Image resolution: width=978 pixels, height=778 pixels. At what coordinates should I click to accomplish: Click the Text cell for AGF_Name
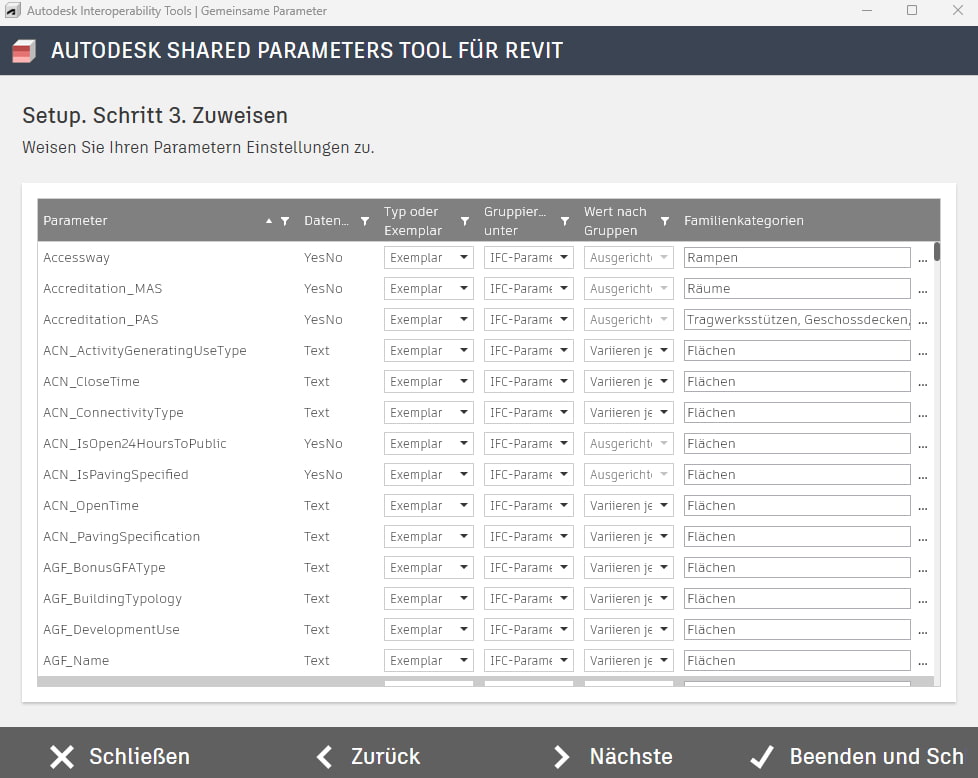coord(316,661)
